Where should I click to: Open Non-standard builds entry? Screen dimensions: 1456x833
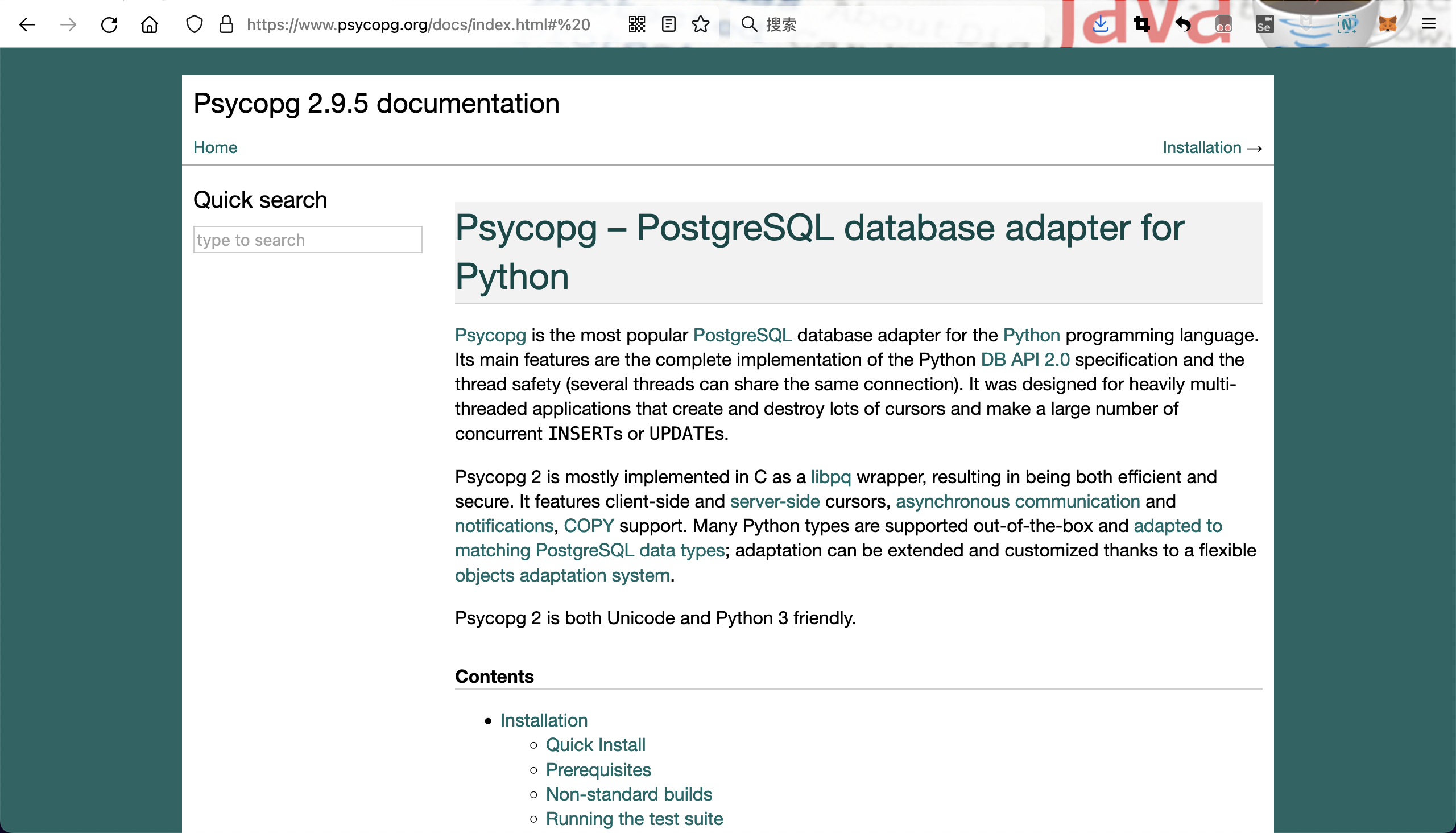point(628,795)
